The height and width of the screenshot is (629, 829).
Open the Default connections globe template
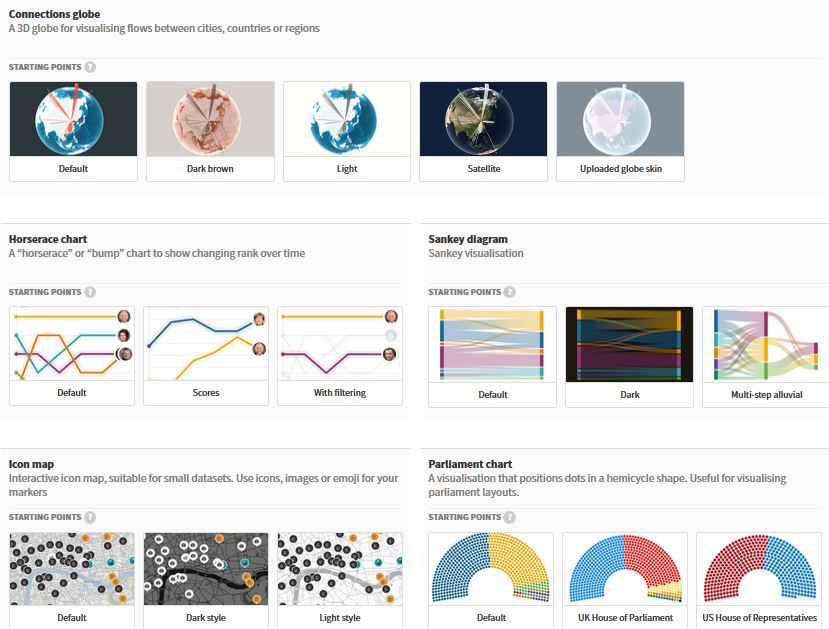click(73, 130)
